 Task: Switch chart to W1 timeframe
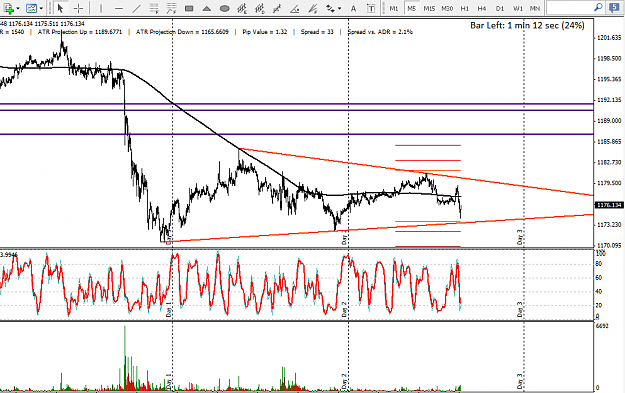(x=518, y=8)
